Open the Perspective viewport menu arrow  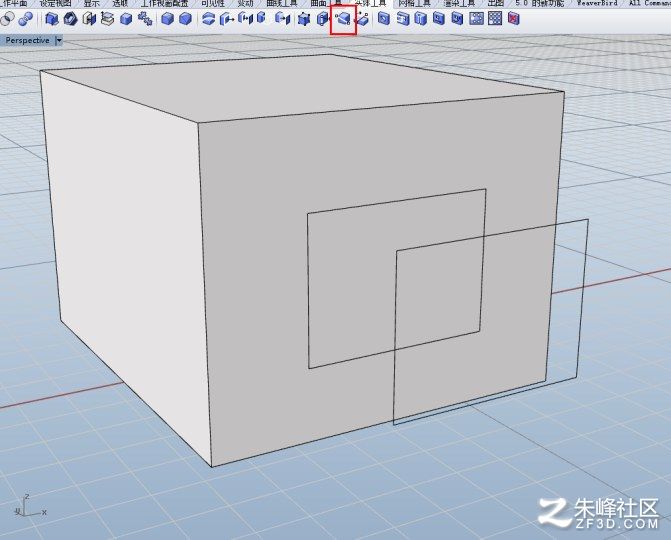pyautogui.click(x=59, y=41)
